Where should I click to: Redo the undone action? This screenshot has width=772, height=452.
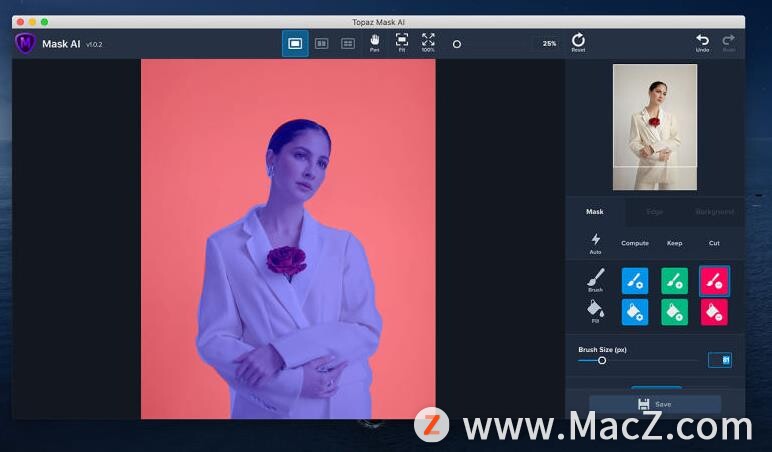point(729,43)
